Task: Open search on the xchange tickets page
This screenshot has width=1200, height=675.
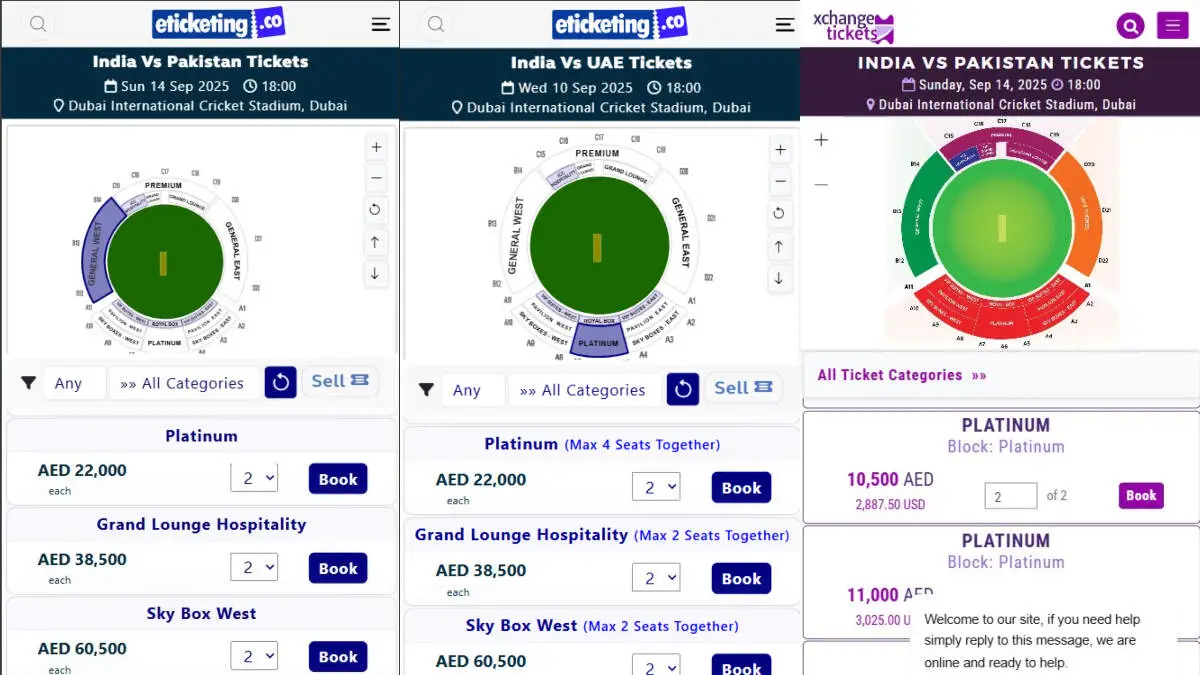Action: [x=1130, y=25]
